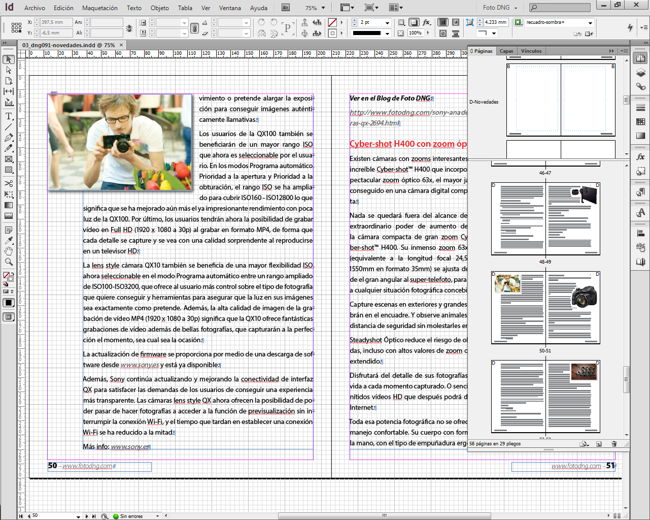Open the Ventana menu
The height and width of the screenshot is (520, 650).
click(230, 8)
